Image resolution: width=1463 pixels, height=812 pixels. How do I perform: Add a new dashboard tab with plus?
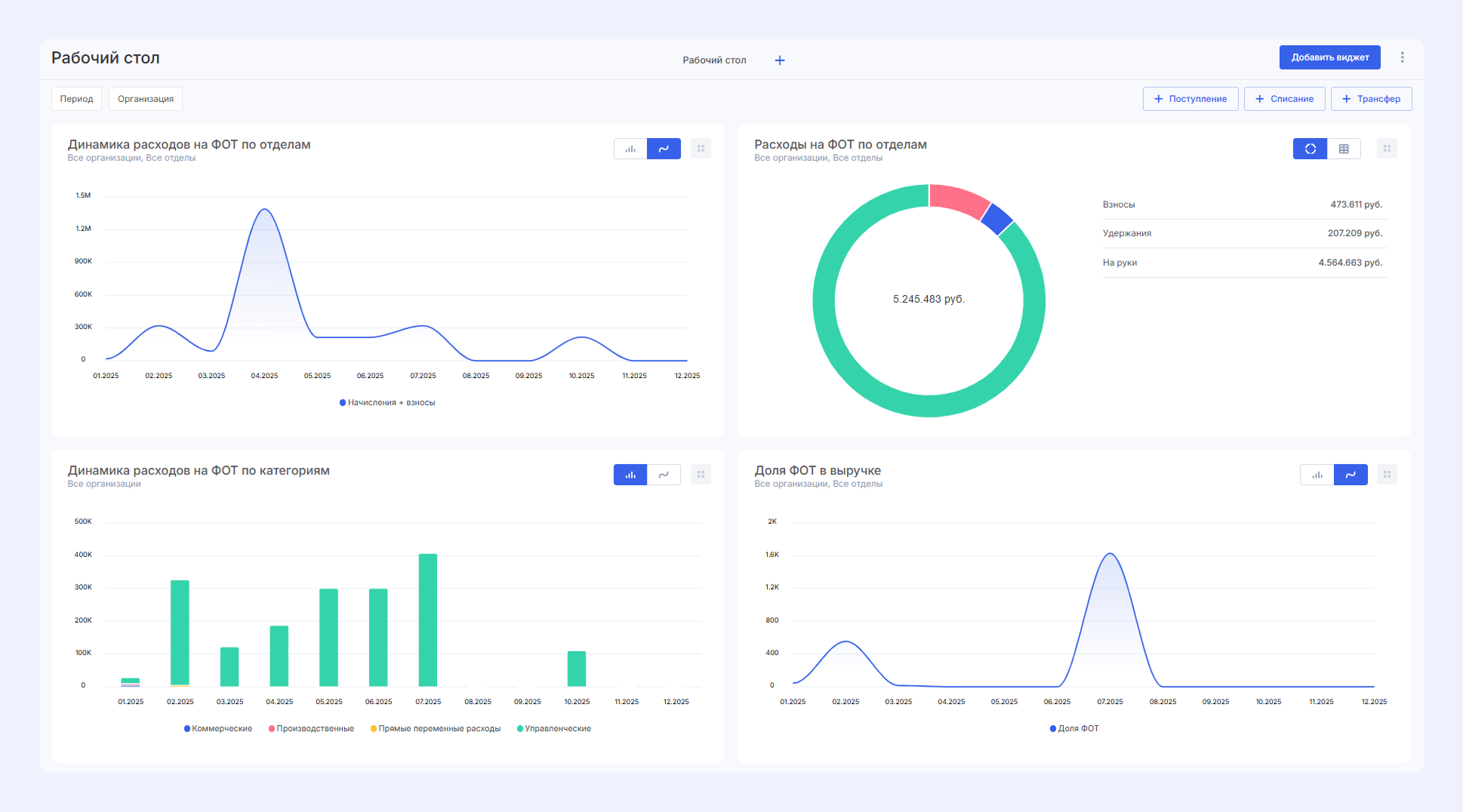[x=780, y=60]
